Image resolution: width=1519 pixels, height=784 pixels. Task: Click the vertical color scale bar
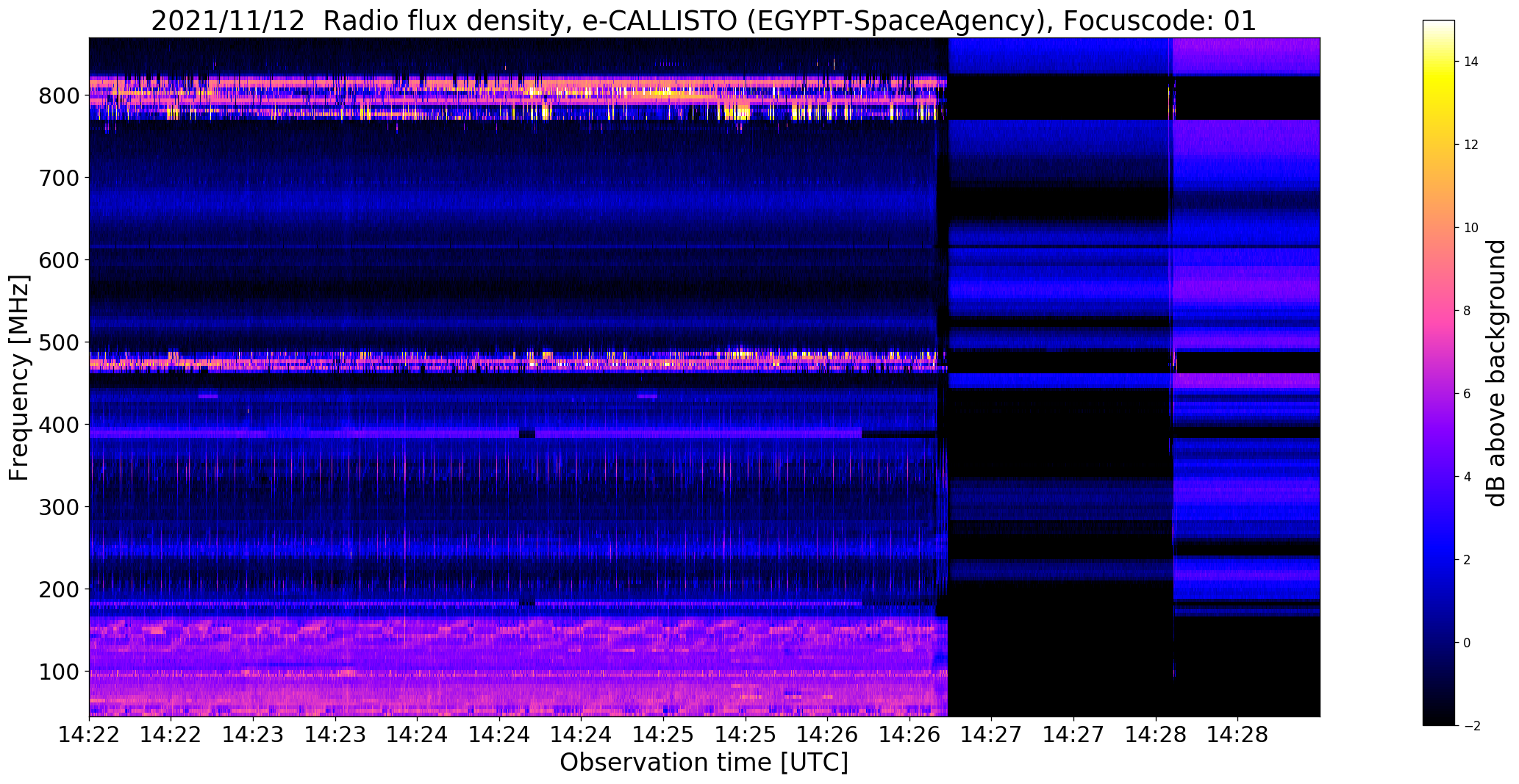point(1439,373)
